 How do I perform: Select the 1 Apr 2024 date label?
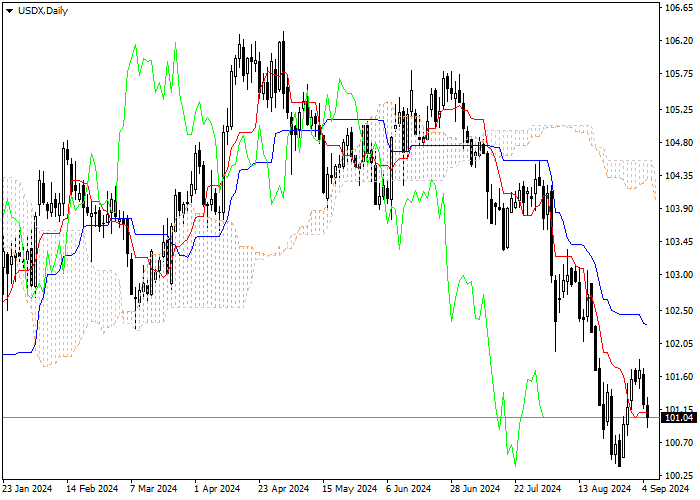tap(217, 488)
